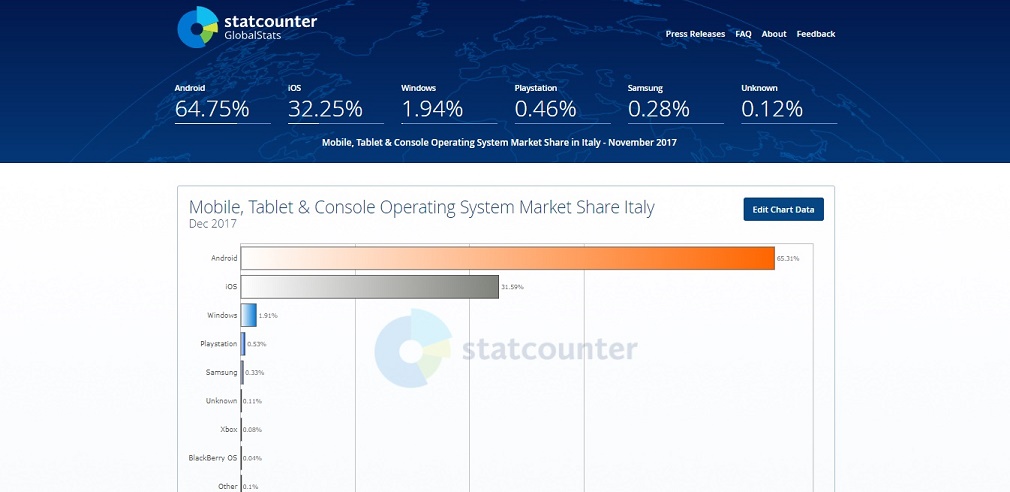Select the Unknown 0.12% header stat
This screenshot has height=492, width=1010.
pyautogui.click(x=789, y=103)
